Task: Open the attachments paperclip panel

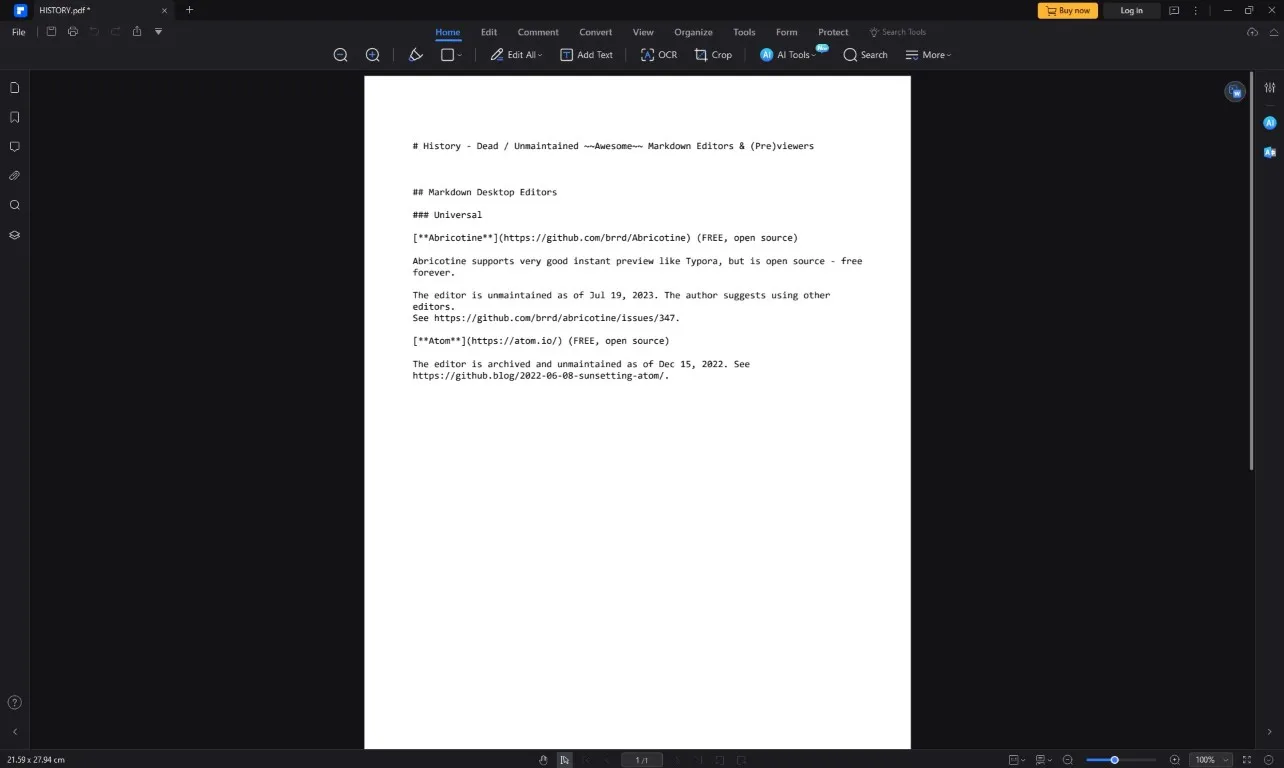Action: (x=14, y=176)
